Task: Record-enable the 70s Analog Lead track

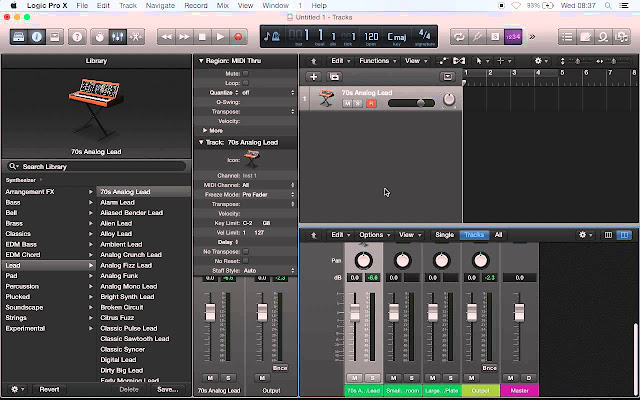Action: click(x=371, y=104)
